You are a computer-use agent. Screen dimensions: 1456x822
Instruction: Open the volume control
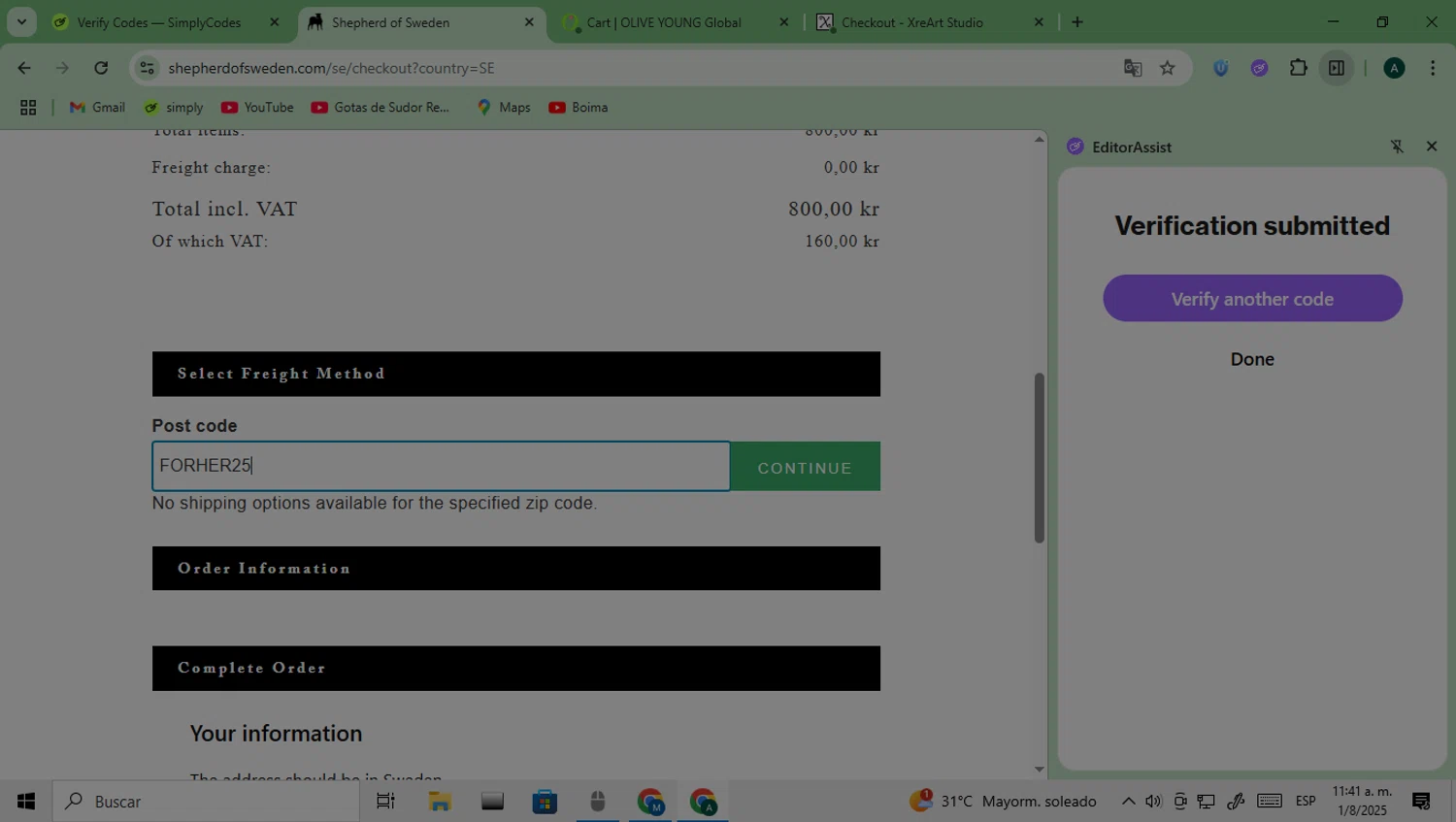point(1153,801)
